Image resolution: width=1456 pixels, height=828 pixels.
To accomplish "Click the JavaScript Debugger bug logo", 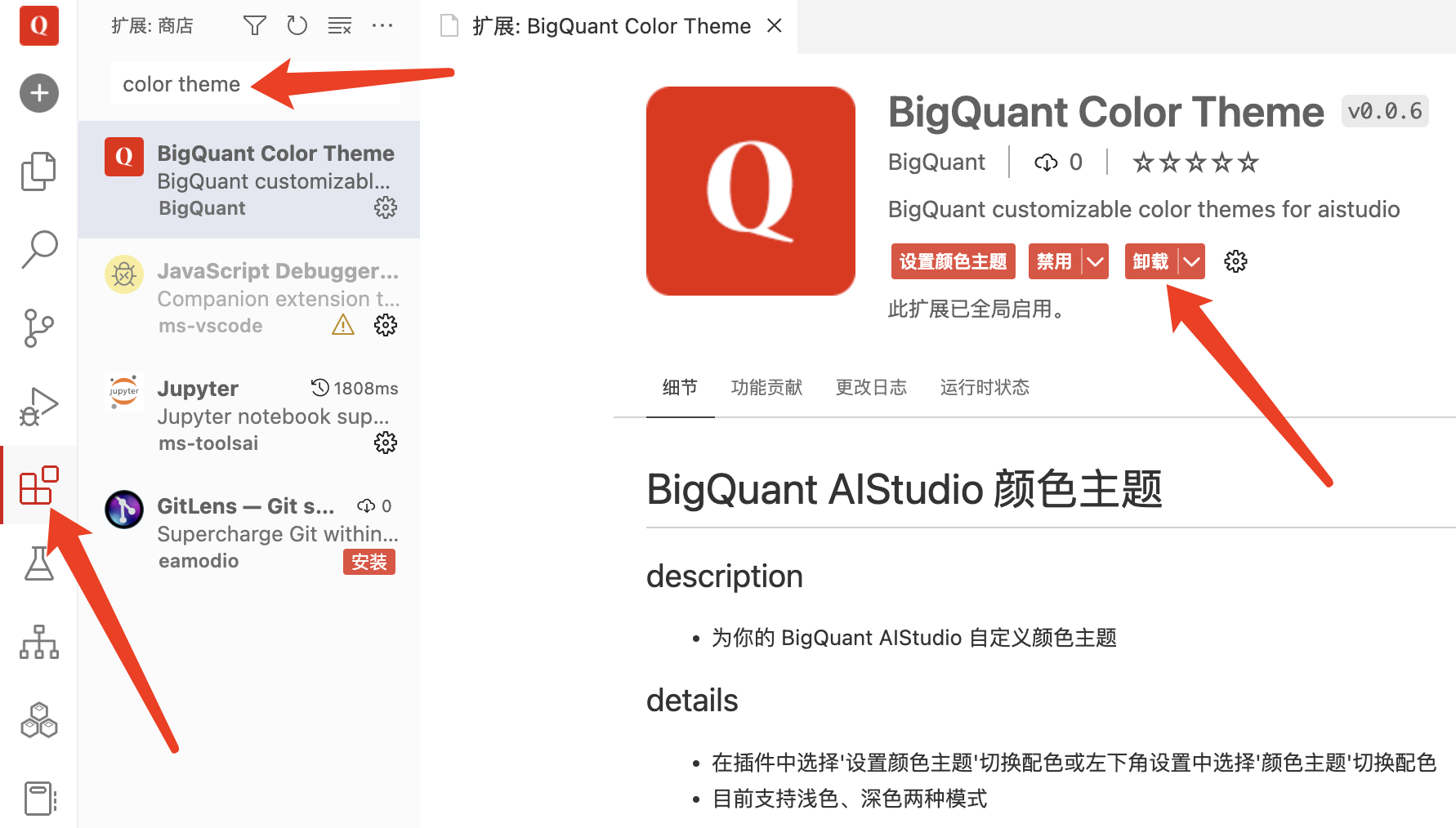I will (x=124, y=274).
